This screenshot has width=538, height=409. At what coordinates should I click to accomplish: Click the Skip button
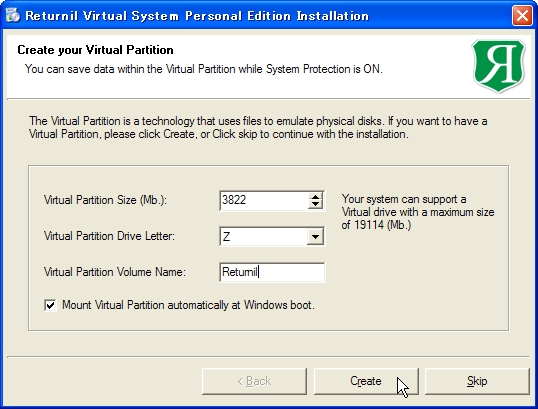coord(477,381)
